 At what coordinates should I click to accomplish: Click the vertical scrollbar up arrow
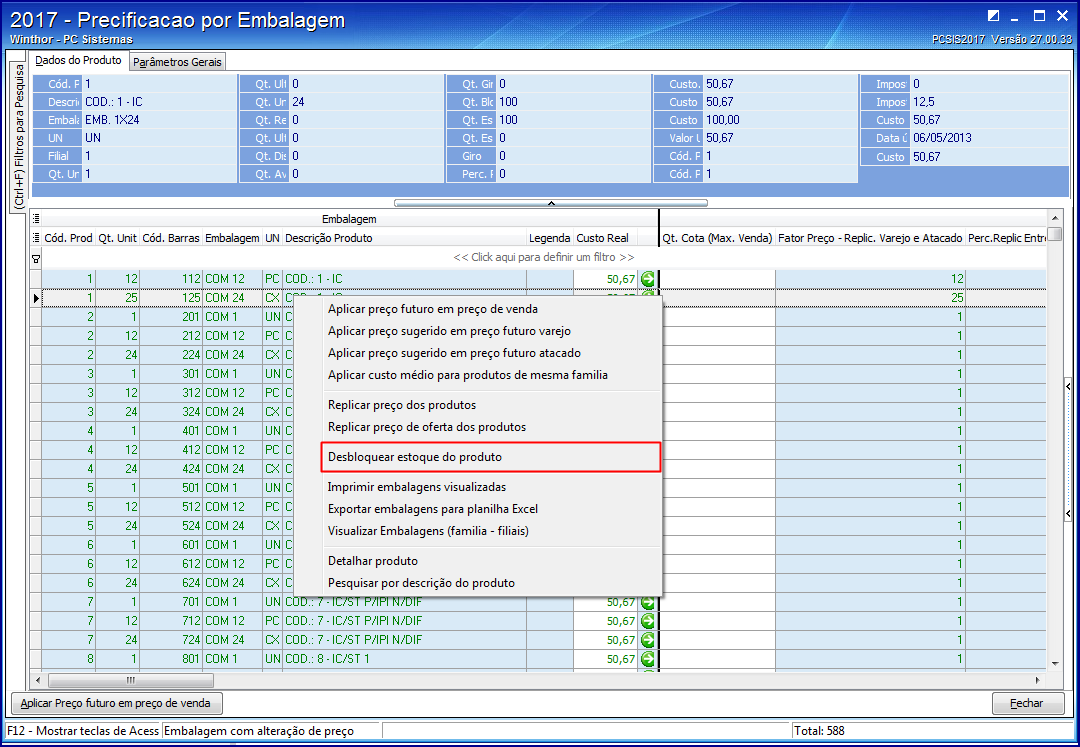coord(1055,218)
